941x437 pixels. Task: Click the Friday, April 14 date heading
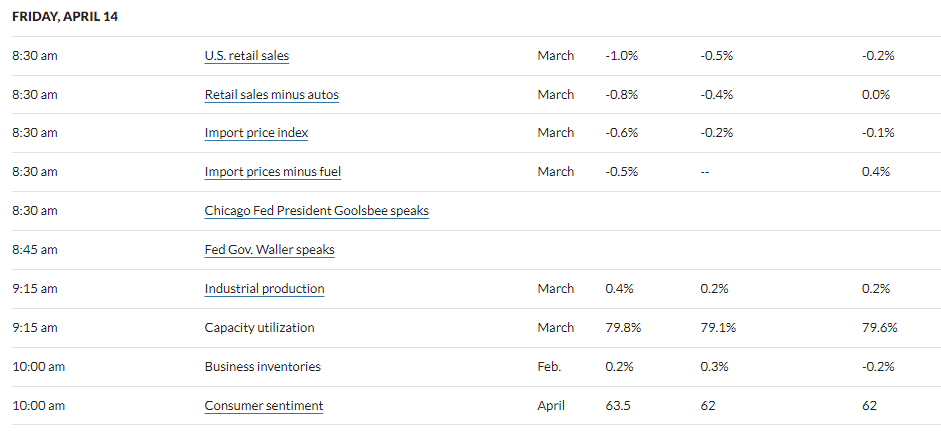tap(65, 17)
